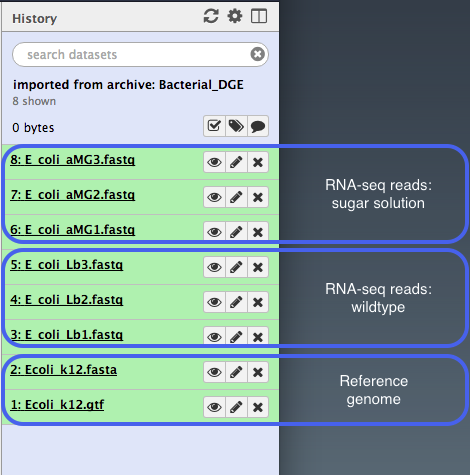
Task: Toggle multi-dataset selection checkbox button
Action: click(x=214, y=126)
